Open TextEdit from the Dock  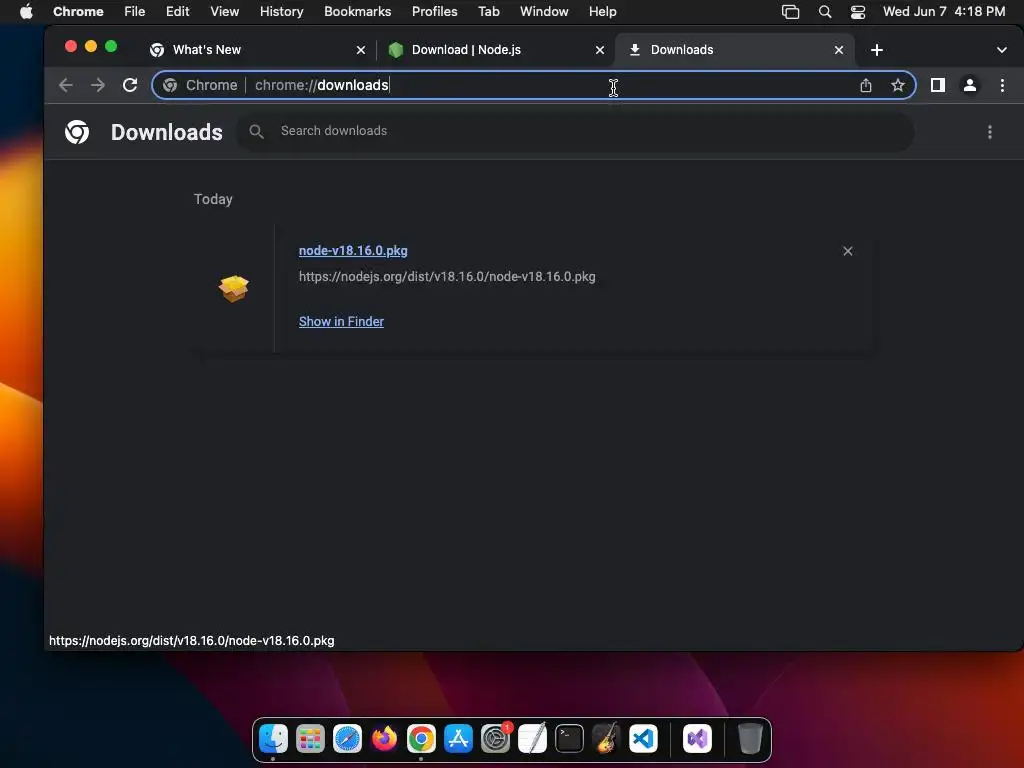coord(532,739)
